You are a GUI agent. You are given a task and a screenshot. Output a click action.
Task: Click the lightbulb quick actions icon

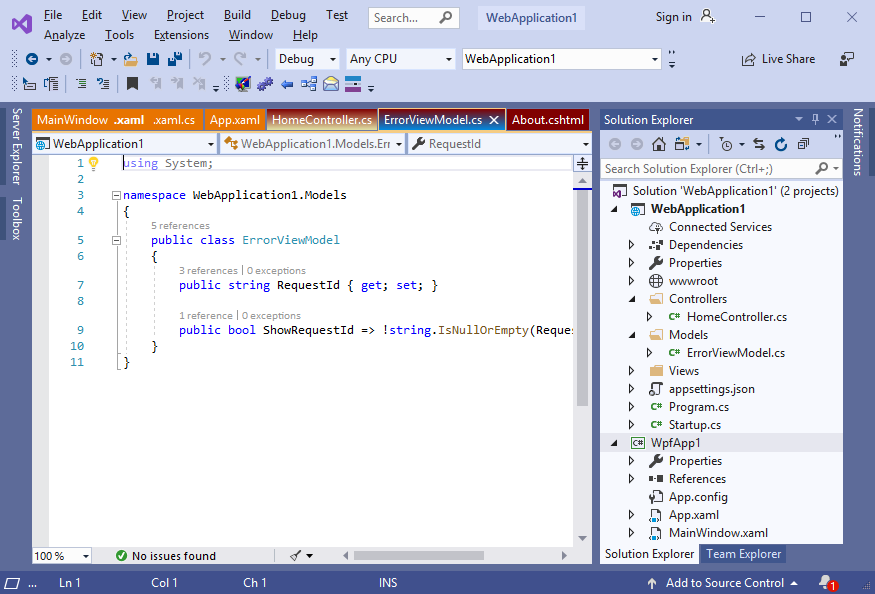click(94, 163)
